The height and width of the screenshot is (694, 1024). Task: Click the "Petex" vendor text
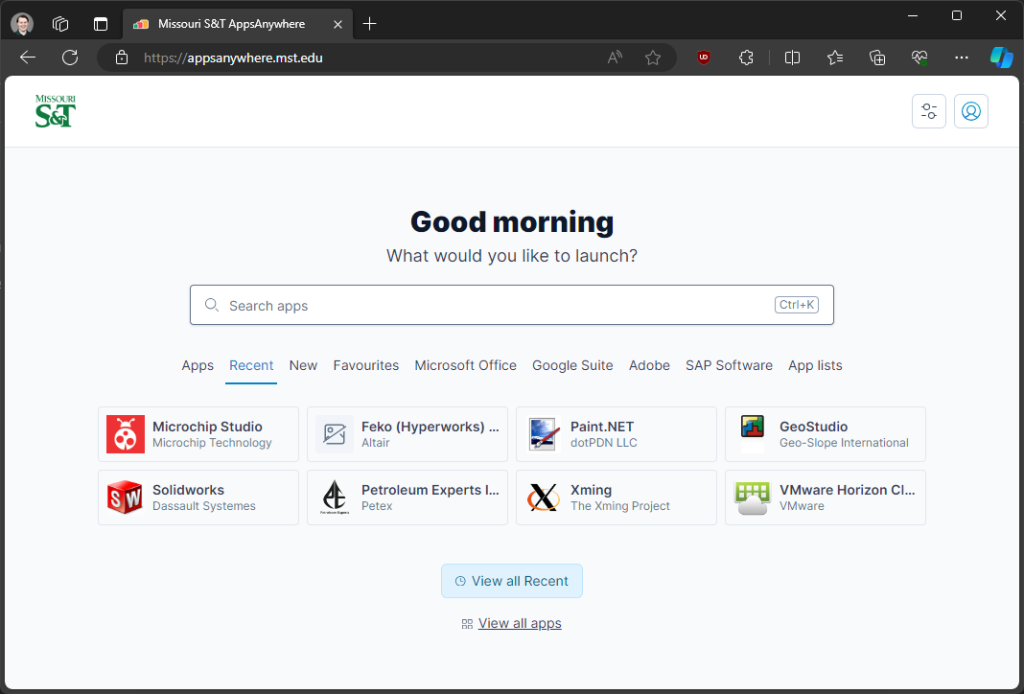377,506
